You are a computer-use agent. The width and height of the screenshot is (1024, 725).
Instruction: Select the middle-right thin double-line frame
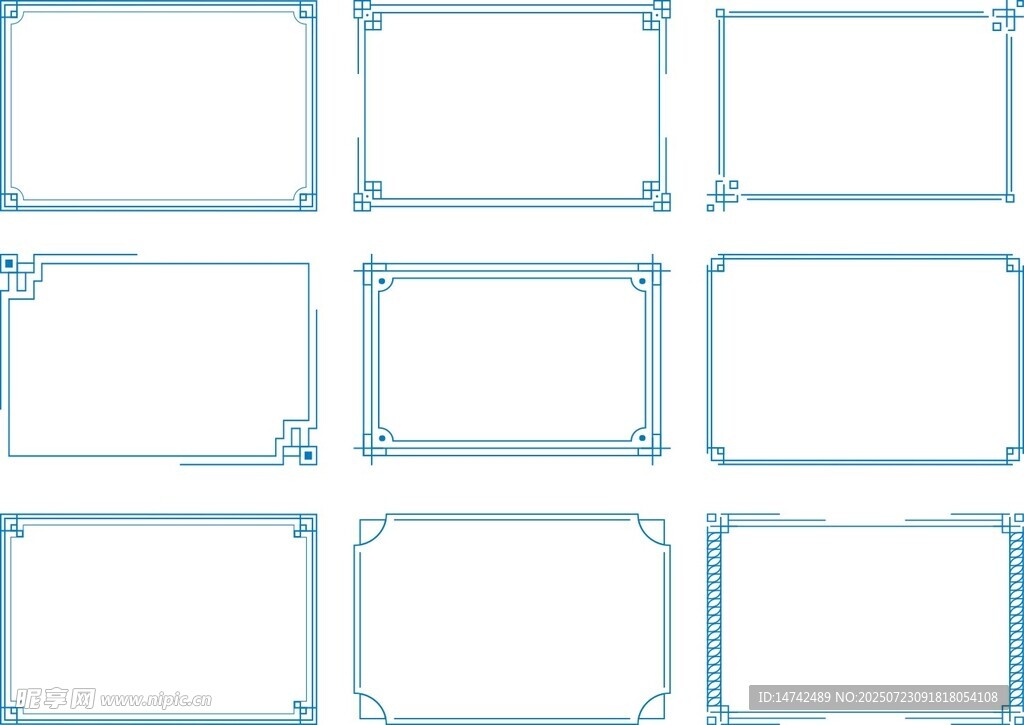pos(865,360)
